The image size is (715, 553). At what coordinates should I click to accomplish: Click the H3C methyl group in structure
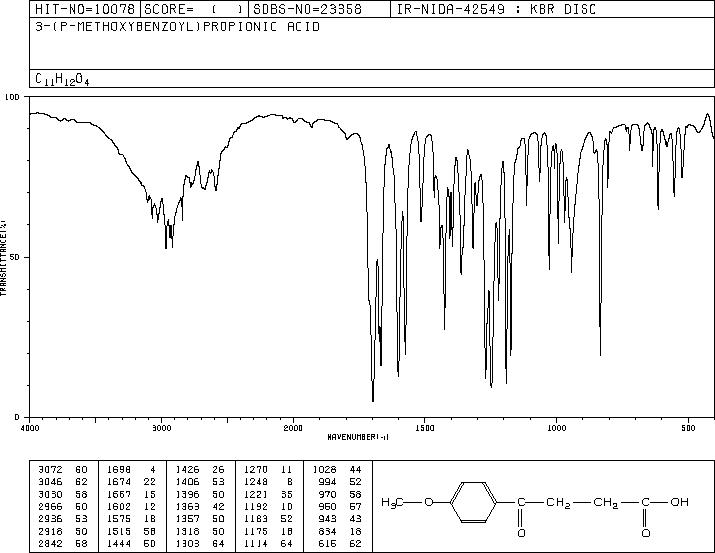click(x=393, y=502)
